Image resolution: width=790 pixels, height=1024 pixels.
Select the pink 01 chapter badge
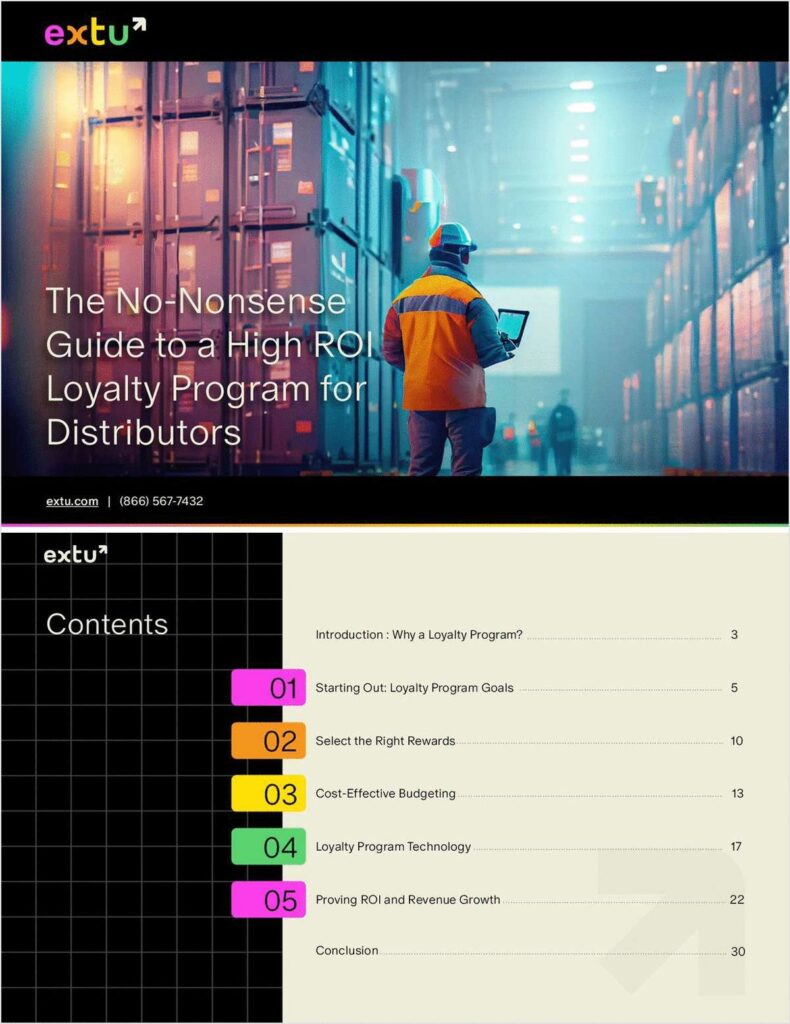tap(268, 688)
